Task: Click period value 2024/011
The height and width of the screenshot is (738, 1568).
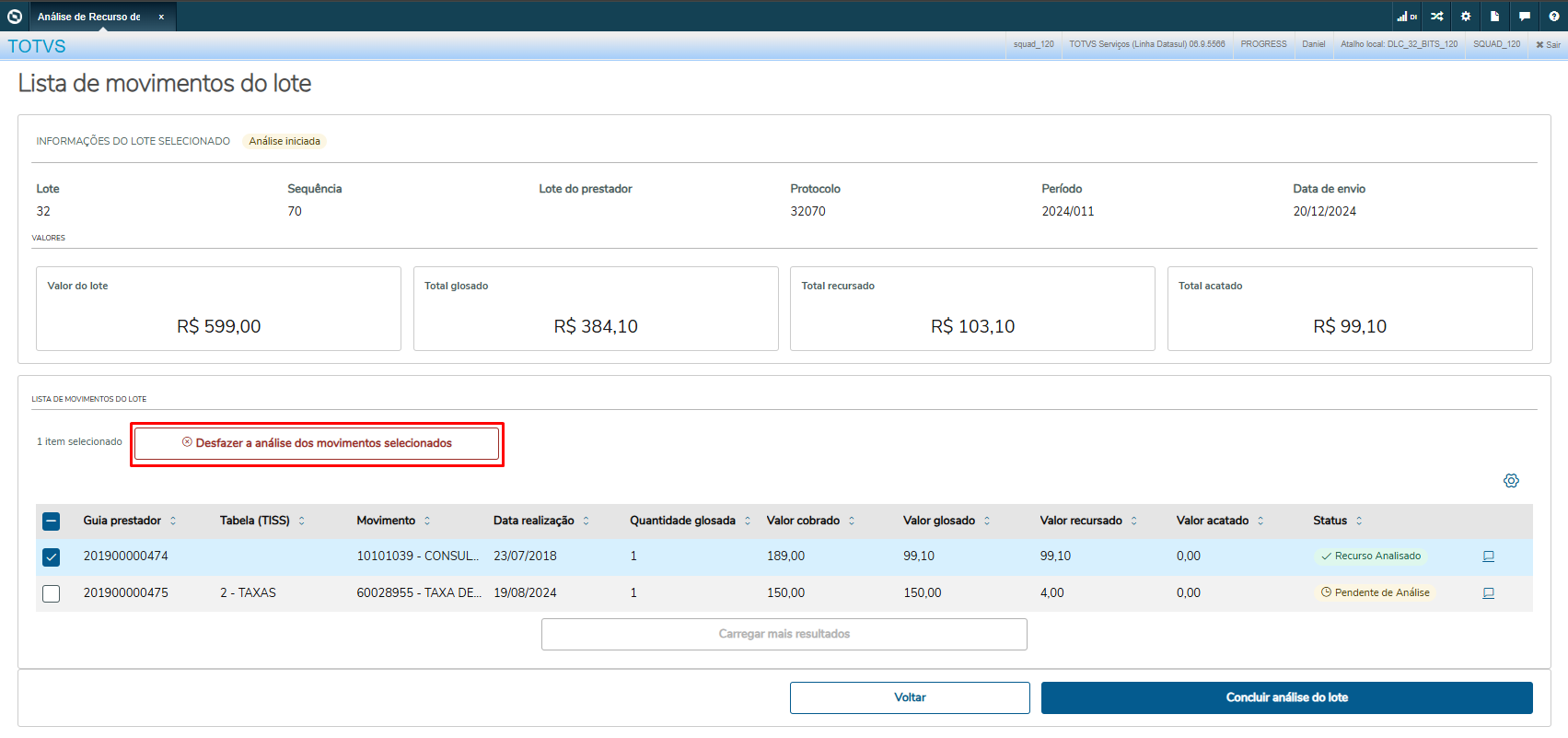Action: click(1068, 212)
